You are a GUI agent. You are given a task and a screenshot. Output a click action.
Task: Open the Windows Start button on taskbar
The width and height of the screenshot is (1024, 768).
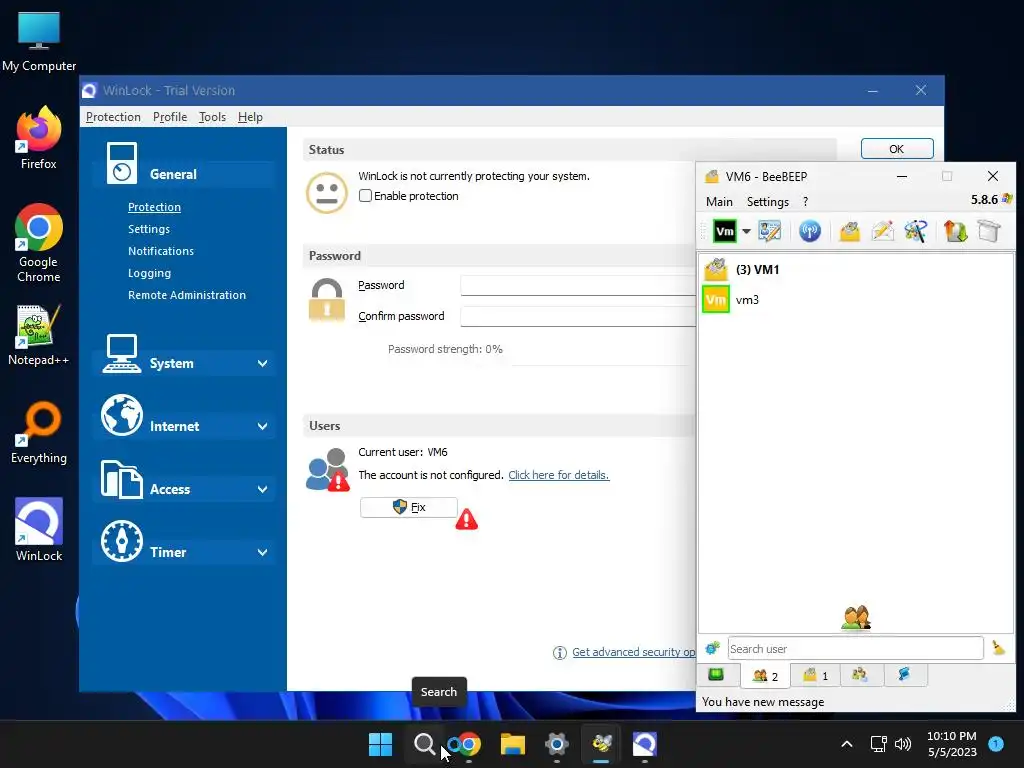(x=380, y=744)
